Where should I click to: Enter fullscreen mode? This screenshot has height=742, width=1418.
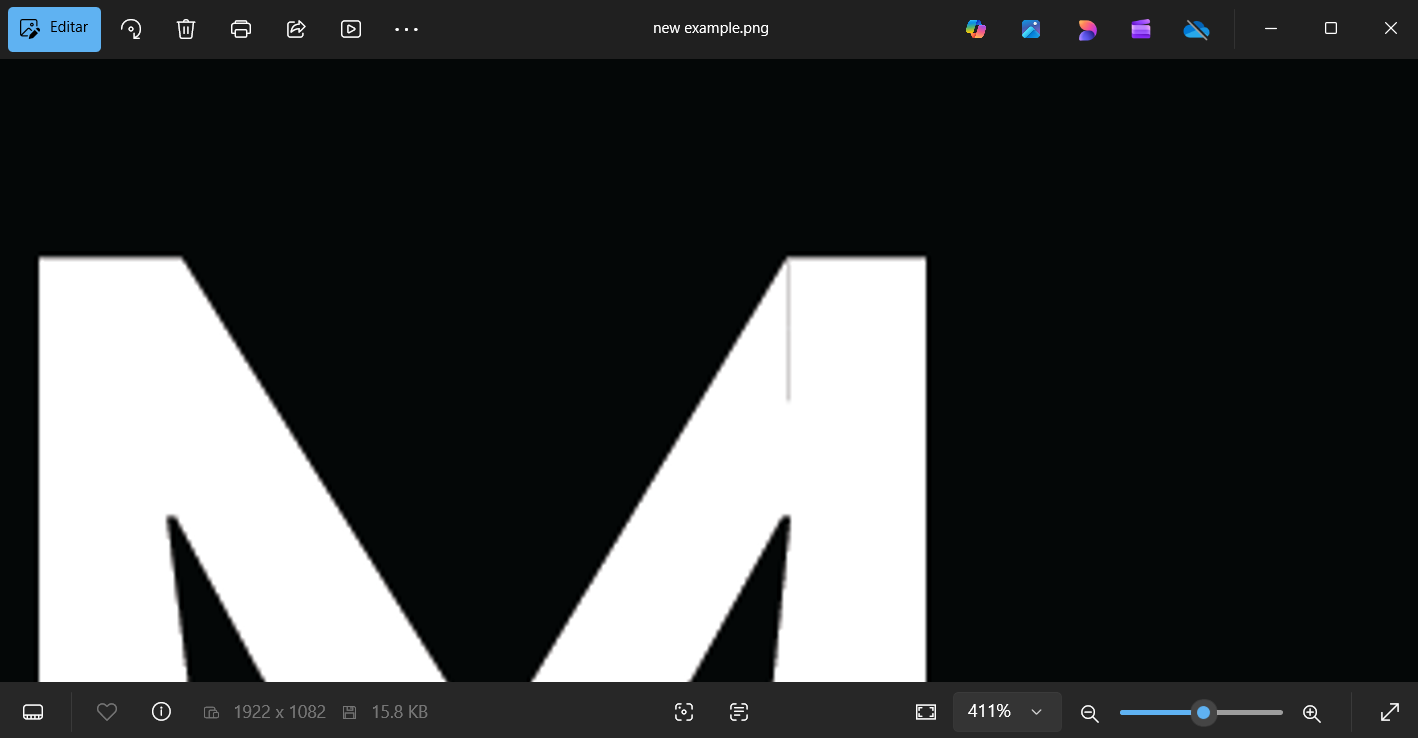pyautogui.click(x=1390, y=712)
